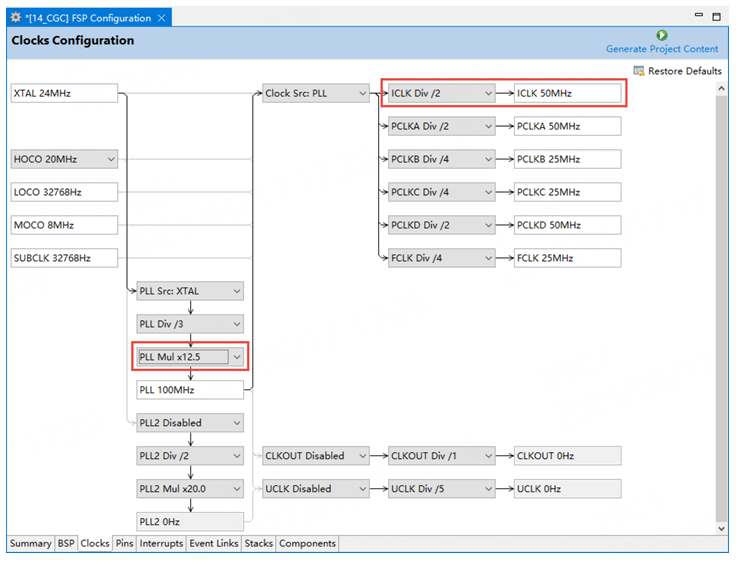Click the Restore Defaults icon
This screenshot has height=564, width=738.
[x=639, y=71]
